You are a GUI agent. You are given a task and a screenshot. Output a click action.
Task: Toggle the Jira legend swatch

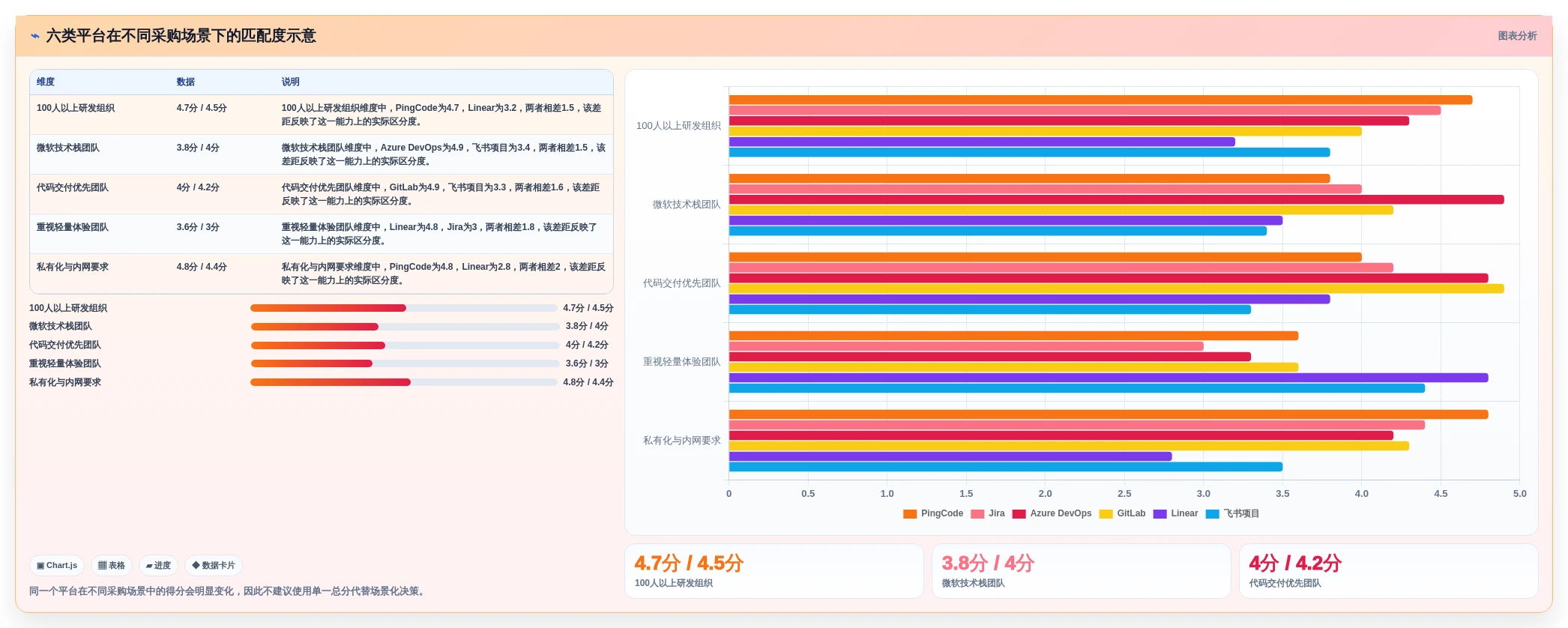pyautogui.click(x=977, y=514)
